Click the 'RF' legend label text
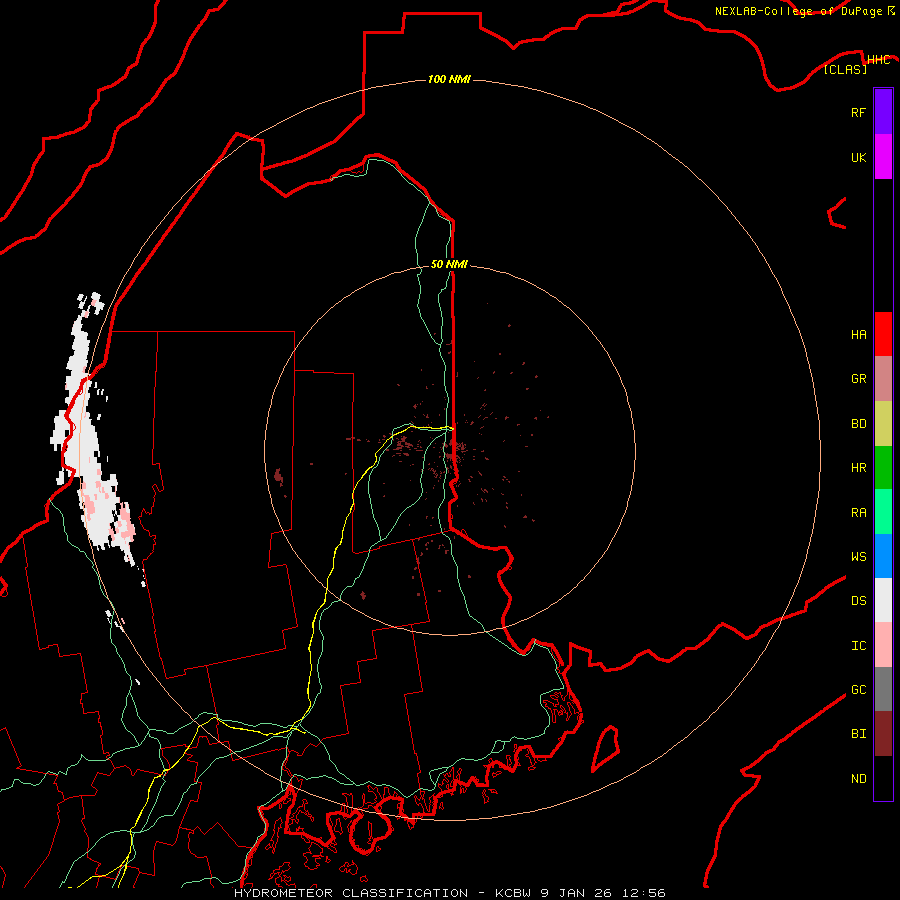 click(x=858, y=112)
